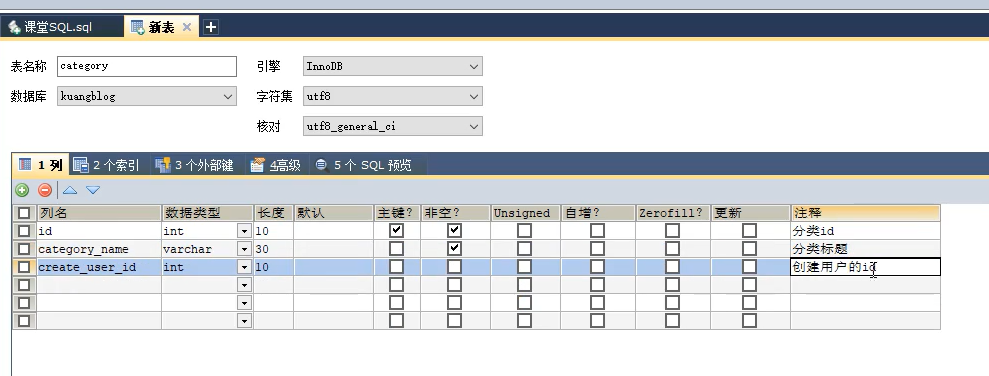Click the 注释 column header
Image resolution: width=989 pixels, height=376 pixels.
[865, 213]
